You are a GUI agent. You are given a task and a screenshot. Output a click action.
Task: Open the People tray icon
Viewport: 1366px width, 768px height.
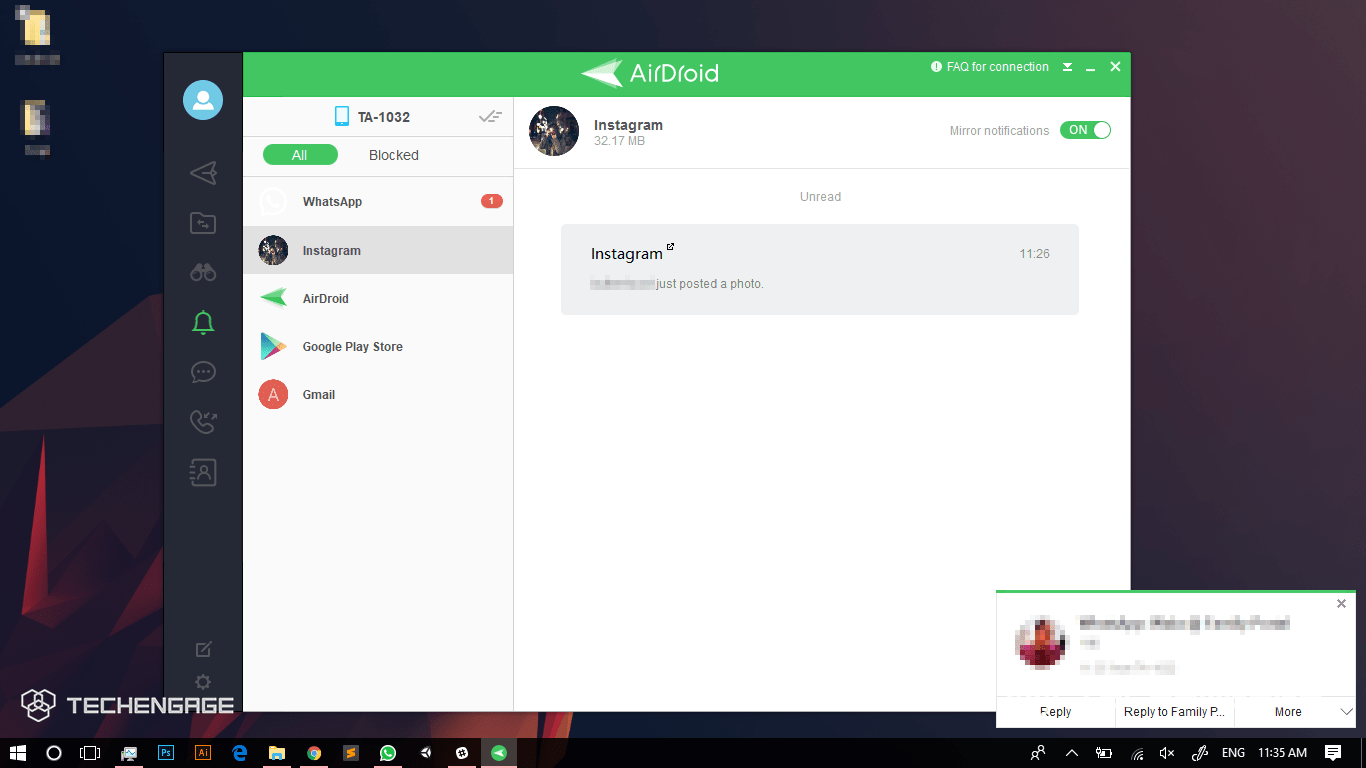pos(1039,753)
